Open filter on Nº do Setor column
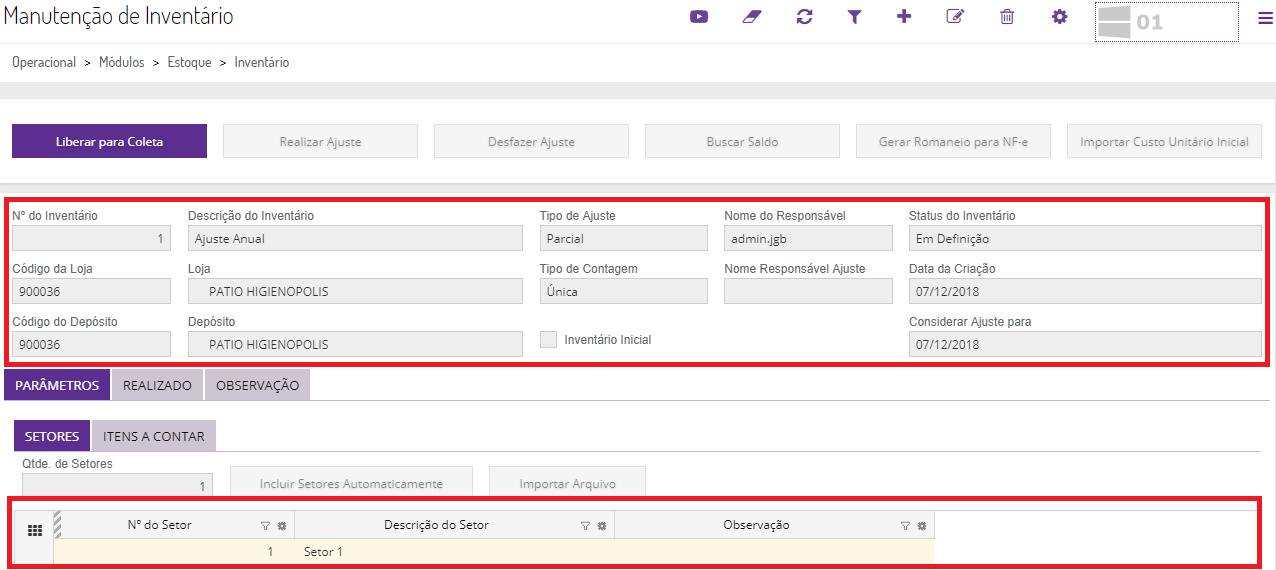The image size is (1276, 570). pos(265,526)
